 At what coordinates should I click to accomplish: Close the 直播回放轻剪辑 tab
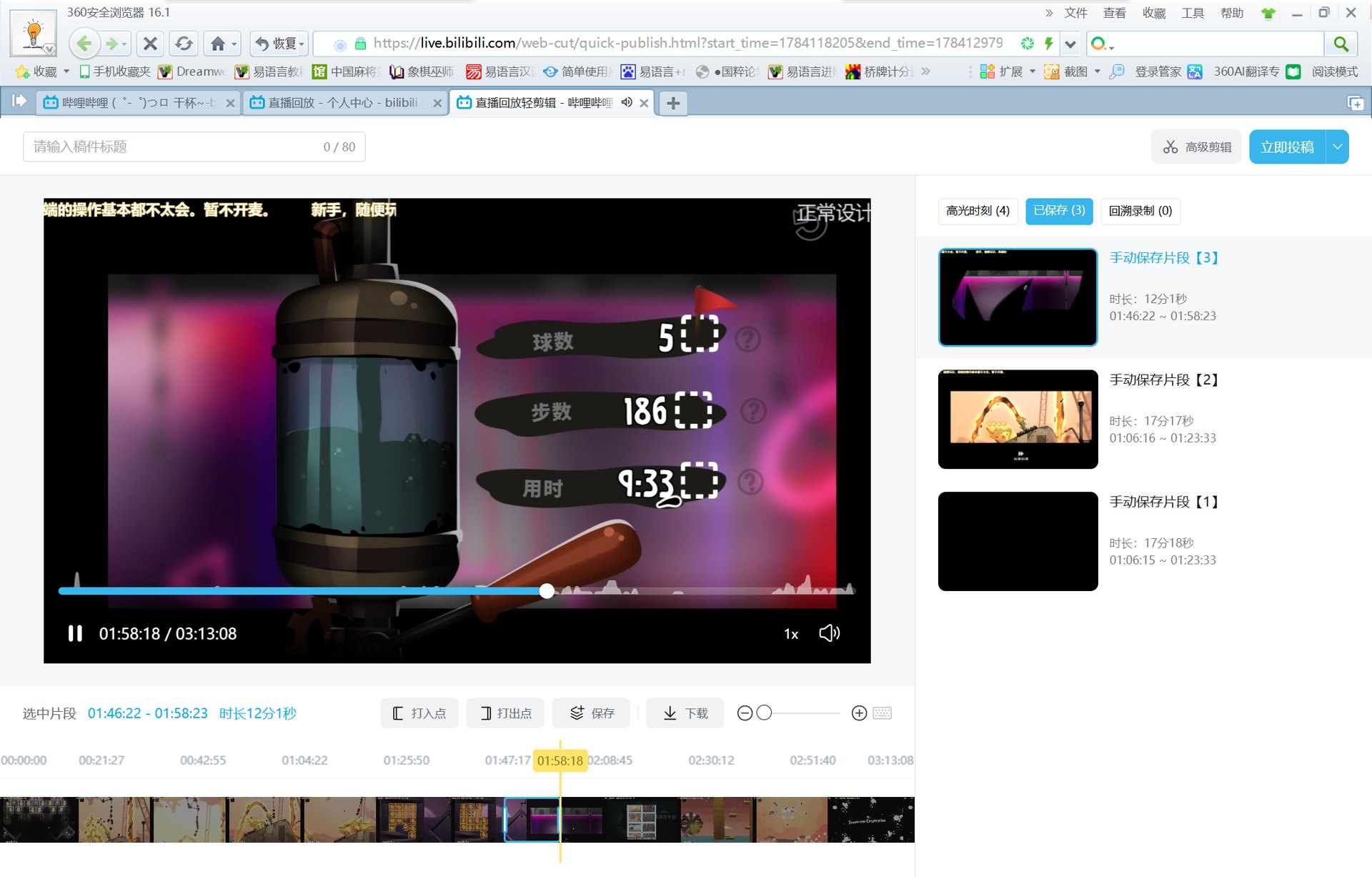(x=644, y=103)
